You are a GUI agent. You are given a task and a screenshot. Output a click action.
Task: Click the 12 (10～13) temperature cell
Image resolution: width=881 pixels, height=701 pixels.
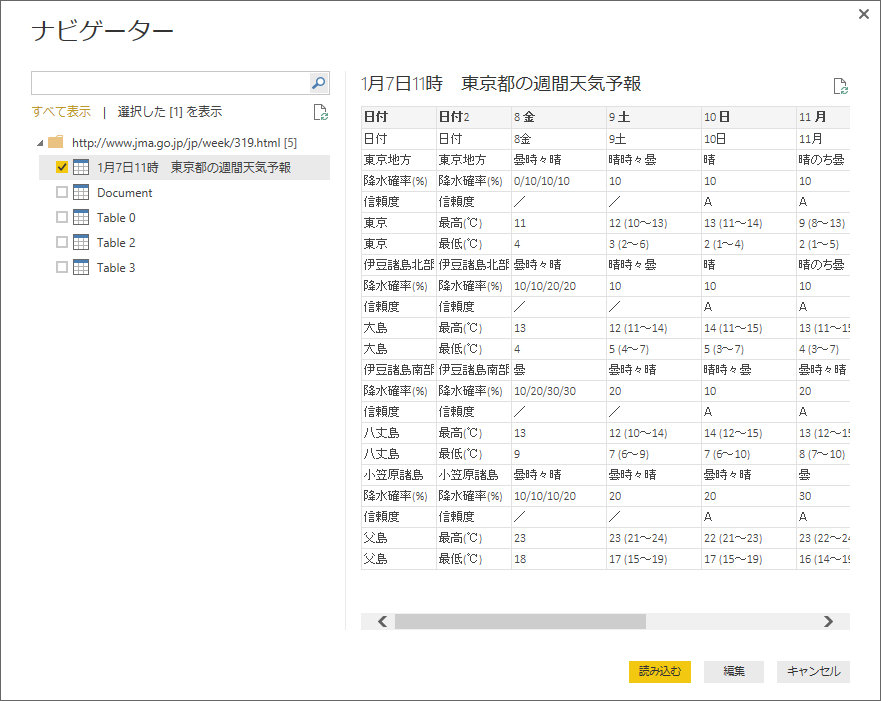click(x=653, y=223)
